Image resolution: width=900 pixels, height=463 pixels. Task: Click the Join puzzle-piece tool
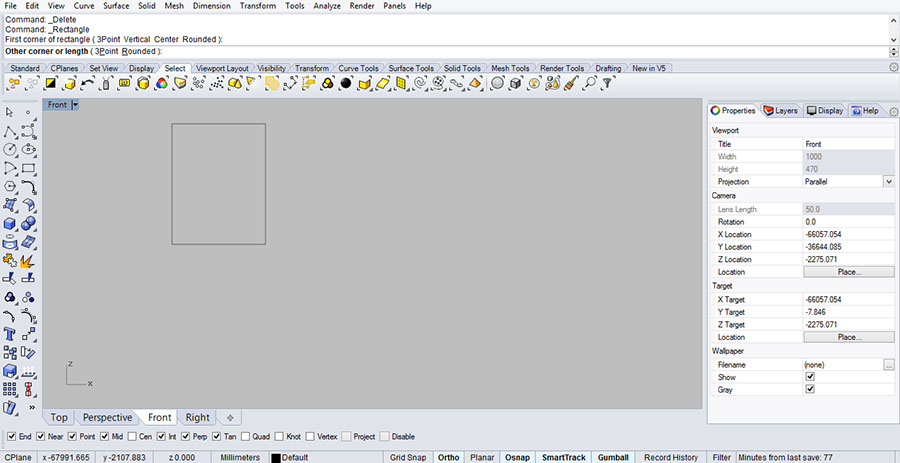pyautogui.click(x=9, y=261)
